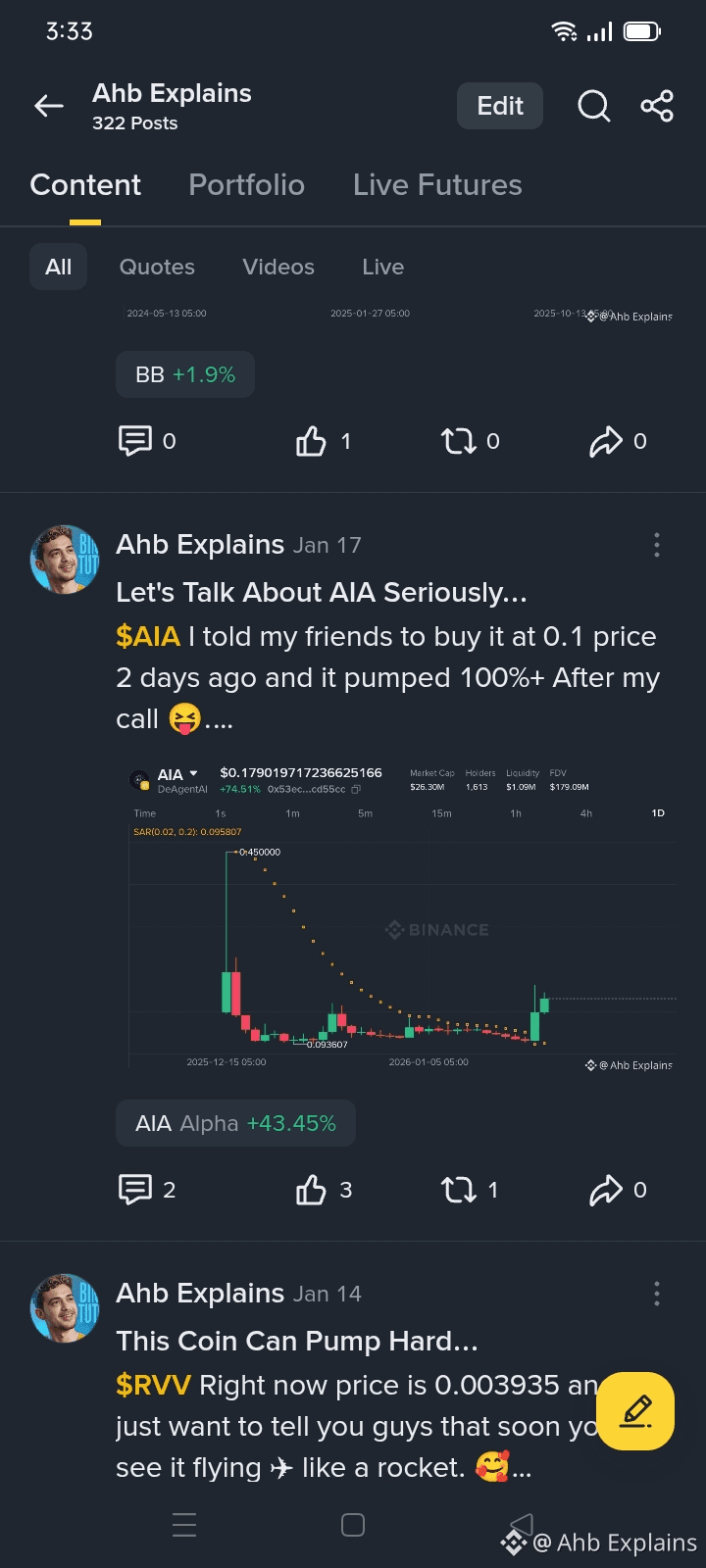
Task: Tap the share profile icon
Action: click(x=657, y=106)
